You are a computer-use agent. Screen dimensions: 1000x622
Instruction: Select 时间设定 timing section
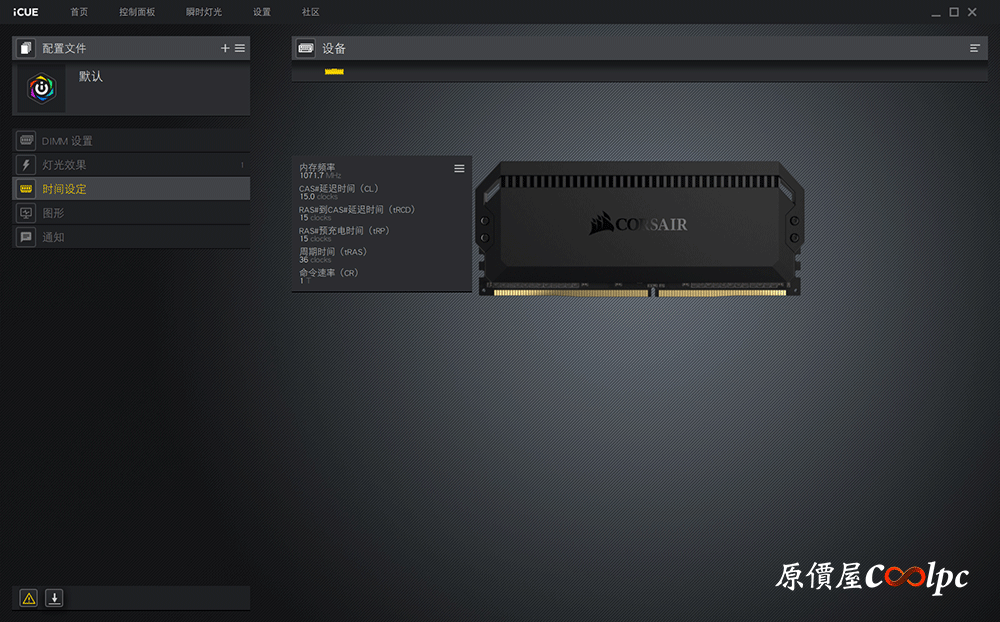coord(131,189)
